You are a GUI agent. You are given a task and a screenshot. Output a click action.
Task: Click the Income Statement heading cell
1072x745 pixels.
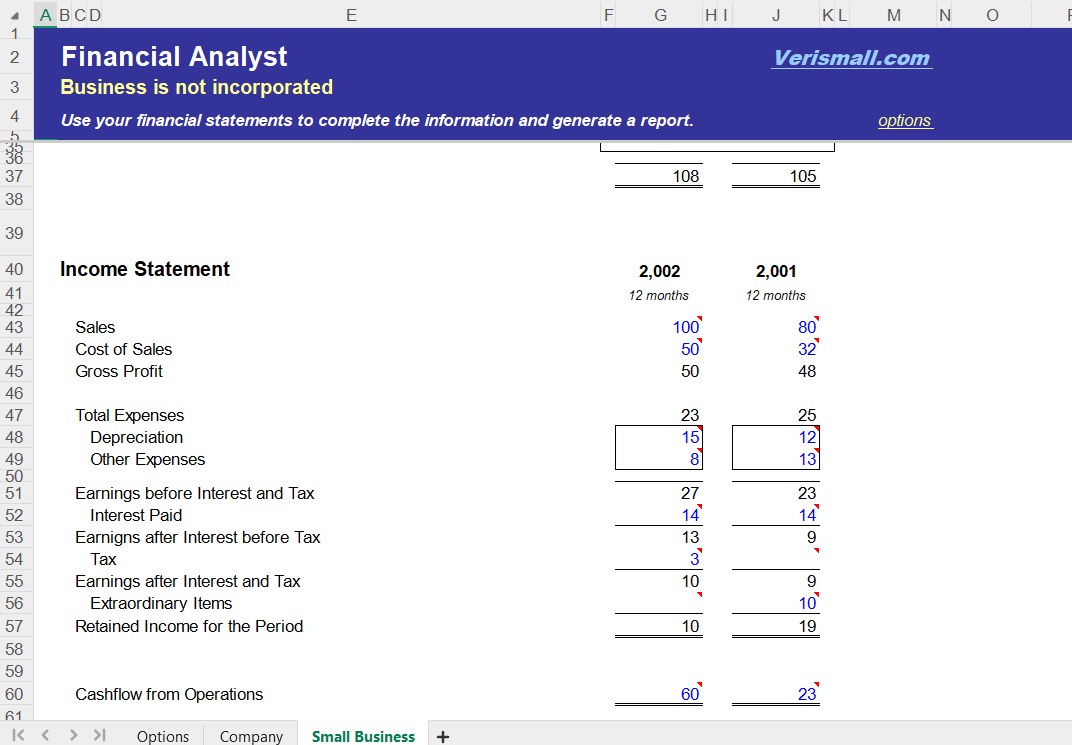[x=145, y=269]
